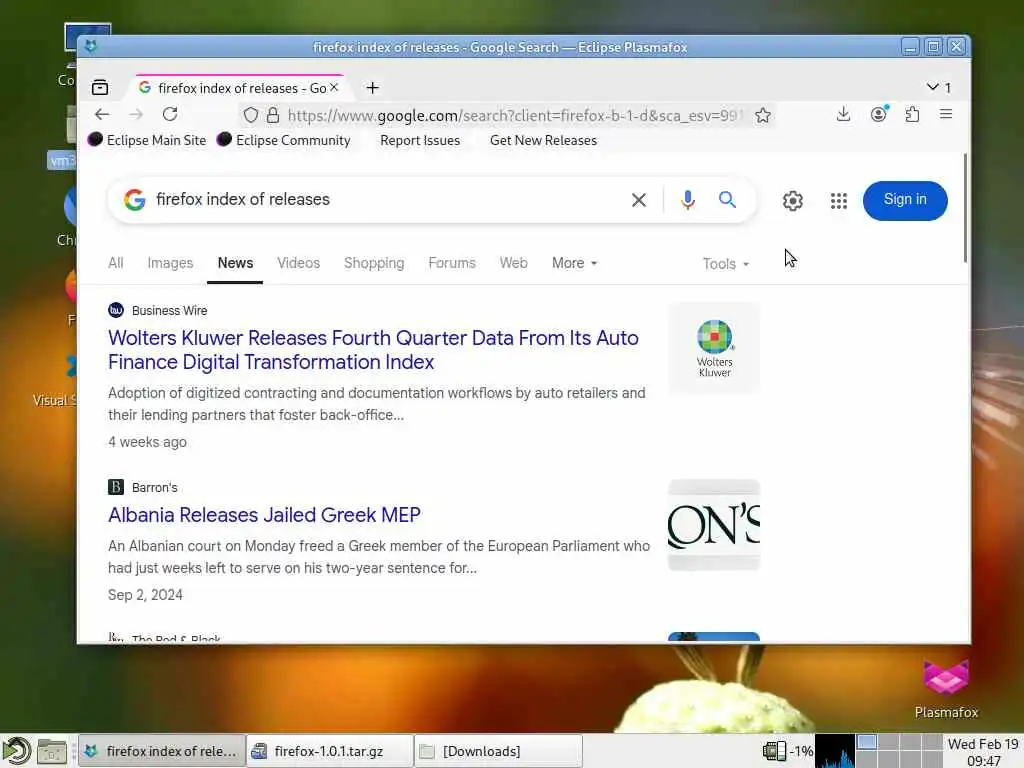Reload the page with the refresh icon
1024x768 pixels.
[170, 115]
